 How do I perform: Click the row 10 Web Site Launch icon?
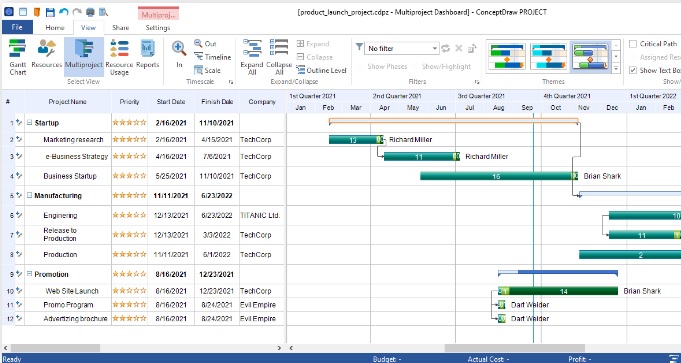point(19,290)
